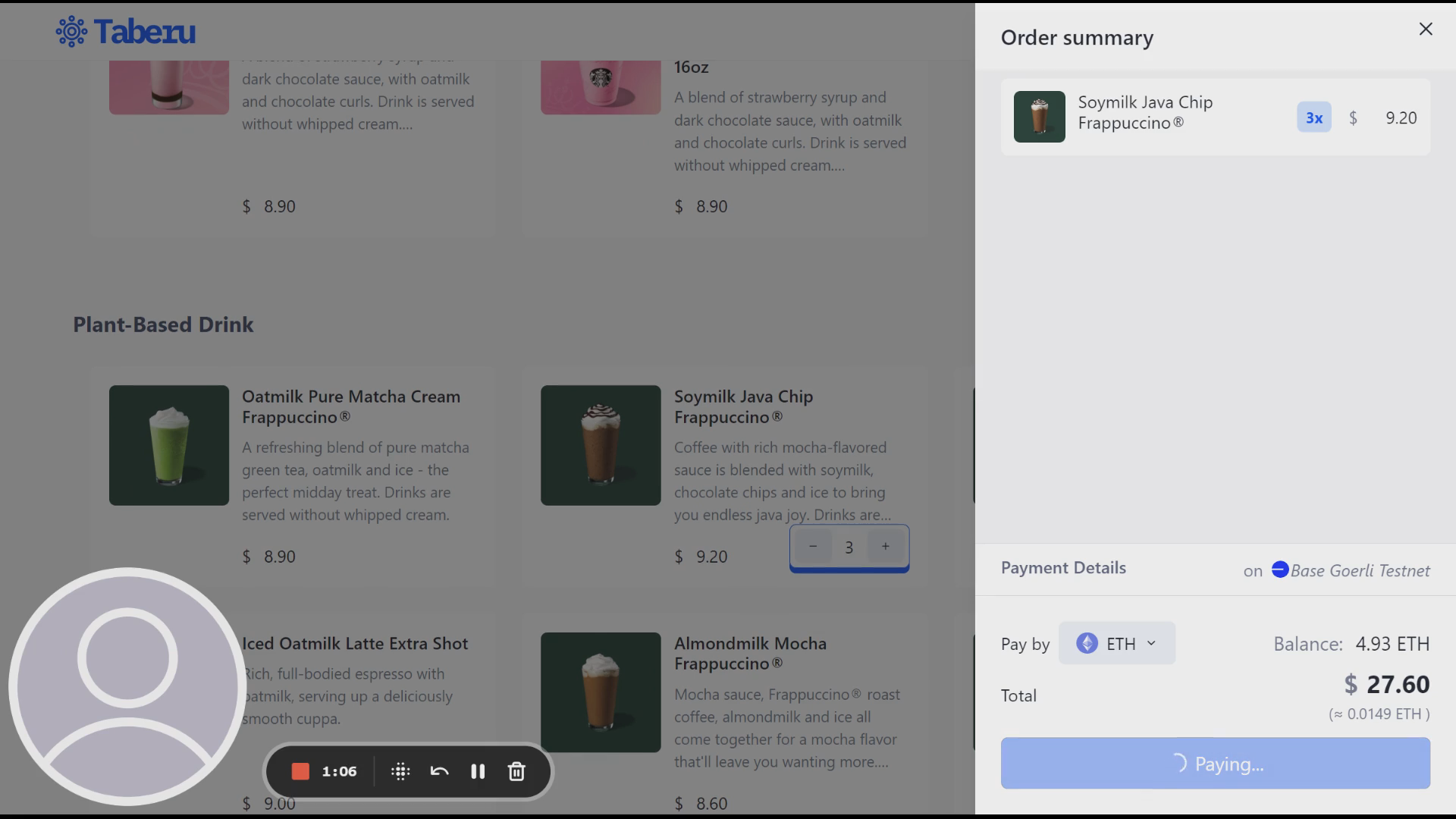Stop the screen recording
This screenshot has width=1456, height=819.
300,771
